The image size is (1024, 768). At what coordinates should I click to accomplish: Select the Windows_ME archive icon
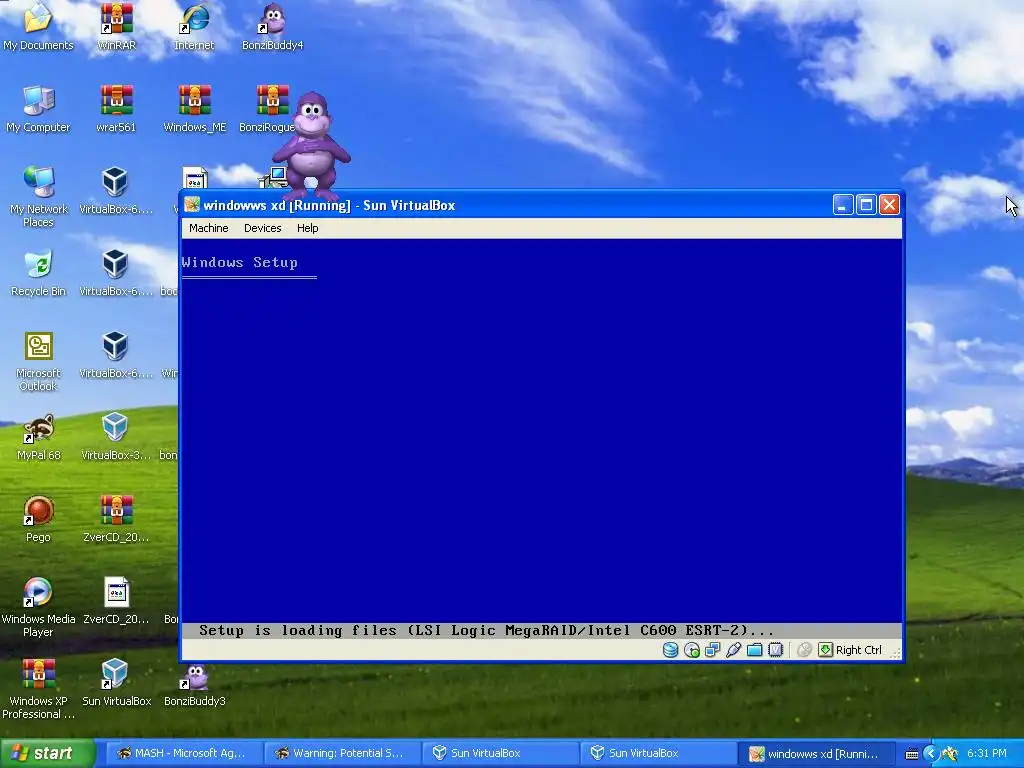[195, 109]
